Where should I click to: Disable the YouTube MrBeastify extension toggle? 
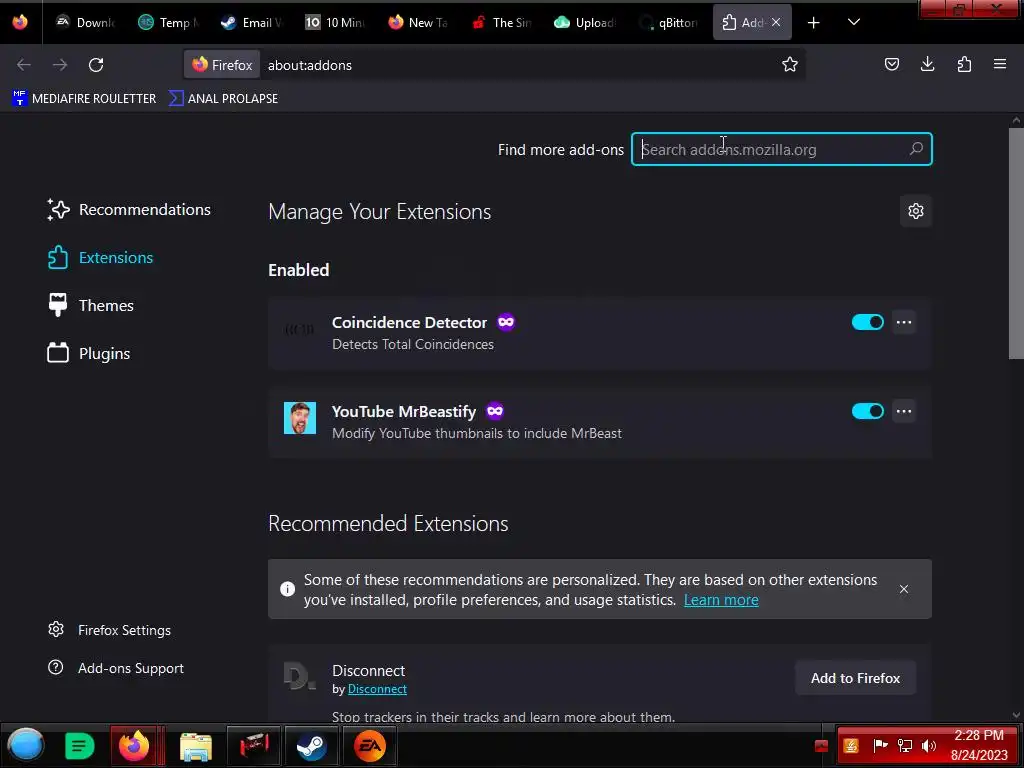[x=867, y=411]
